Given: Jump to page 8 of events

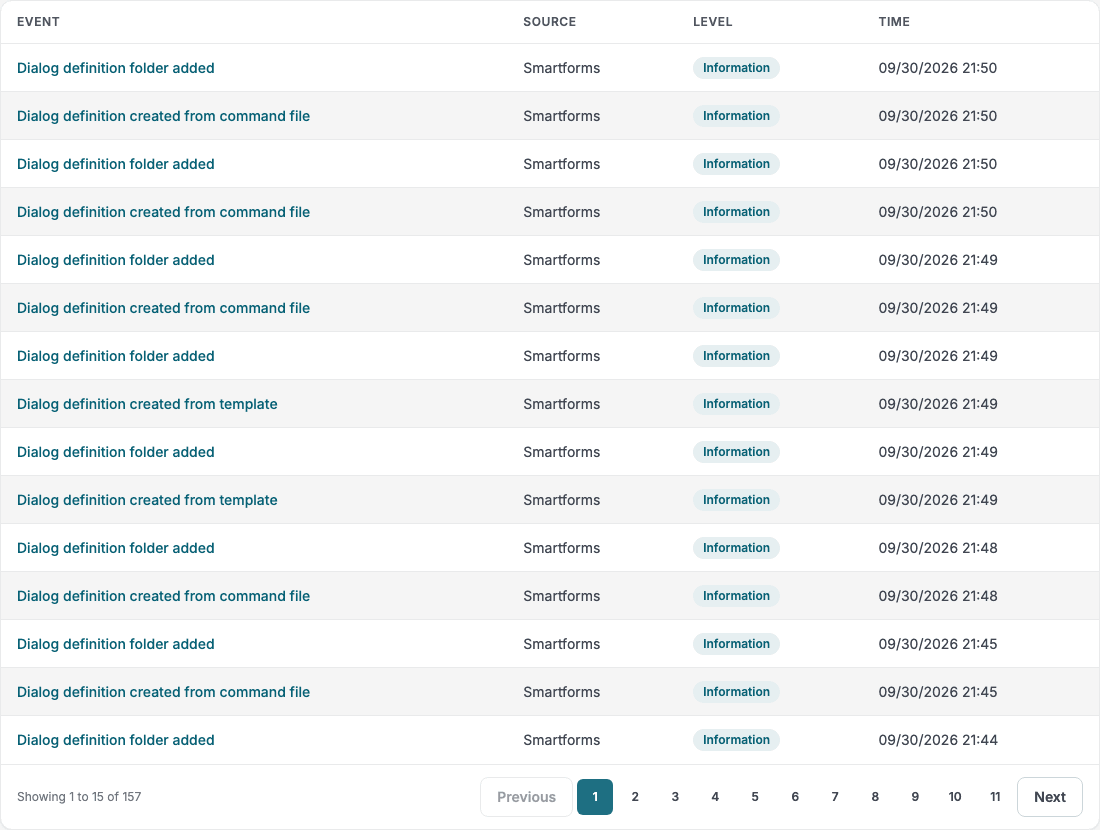Looking at the screenshot, I should tap(875, 796).
